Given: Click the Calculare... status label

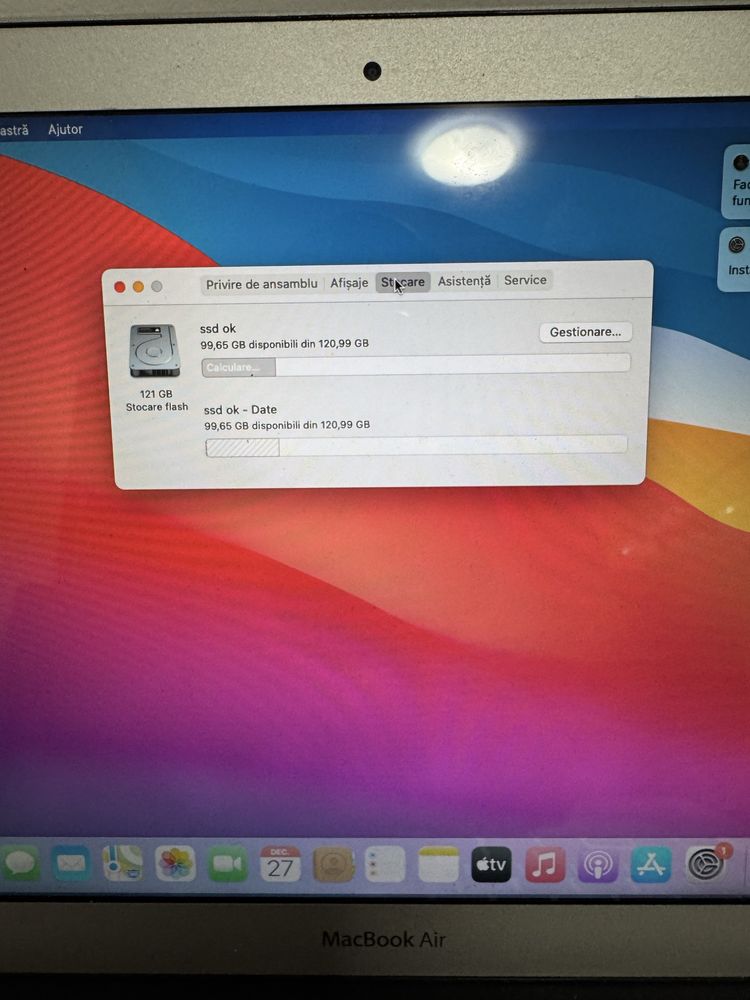Looking at the screenshot, I should coord(233,367).
